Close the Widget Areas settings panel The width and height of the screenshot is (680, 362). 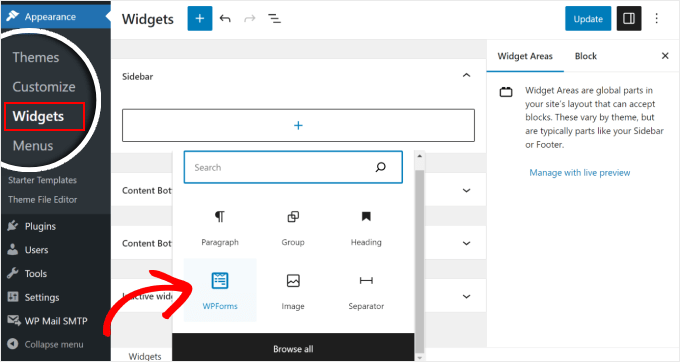(x=665, y=56)
